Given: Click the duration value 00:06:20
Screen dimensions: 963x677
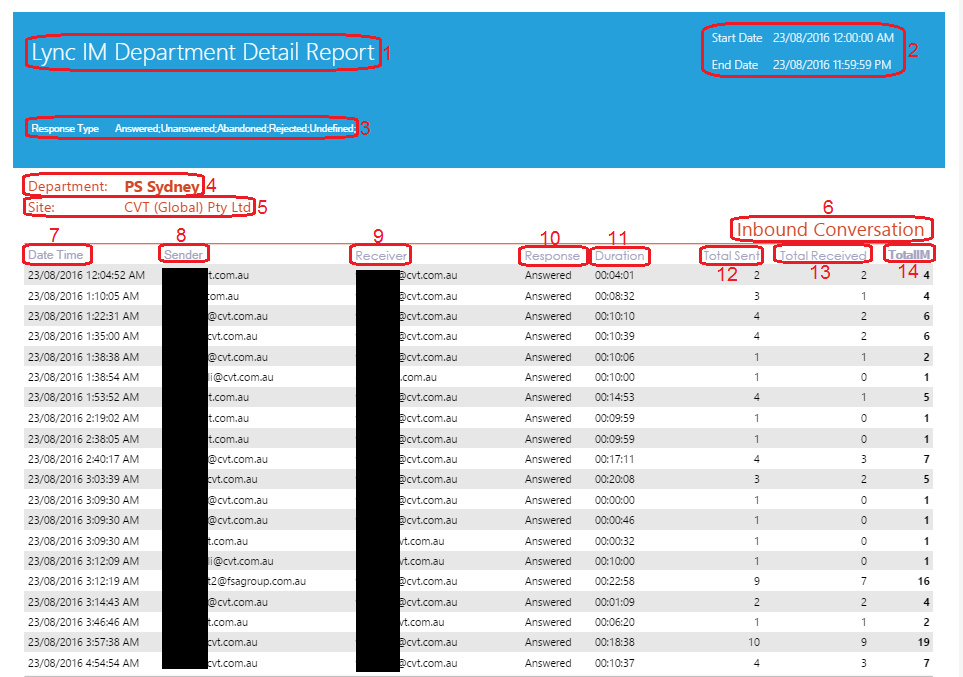Looking at the screenshot, I should [614, 622].
